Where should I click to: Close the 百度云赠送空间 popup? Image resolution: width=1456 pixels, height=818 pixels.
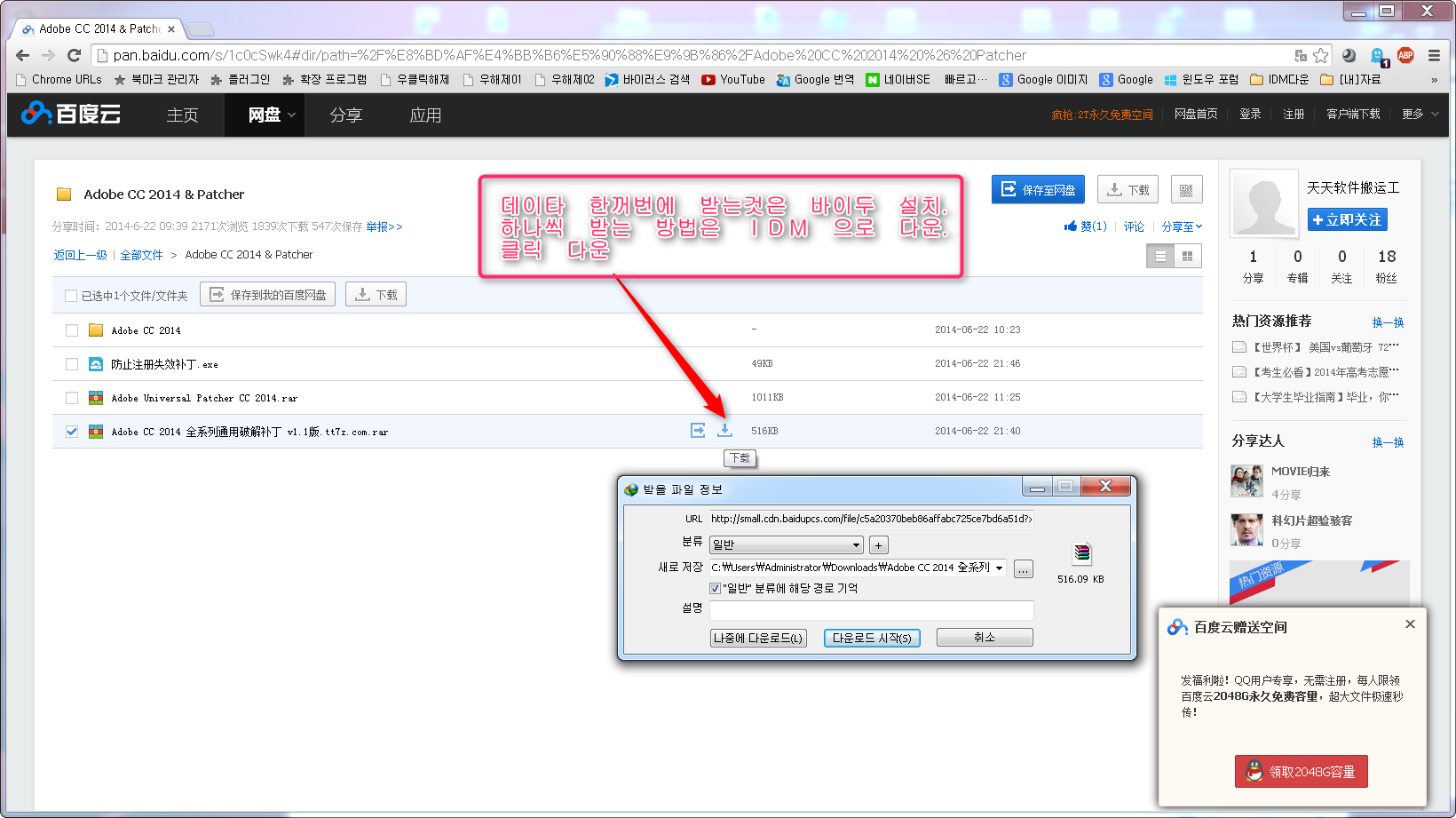1410,624
